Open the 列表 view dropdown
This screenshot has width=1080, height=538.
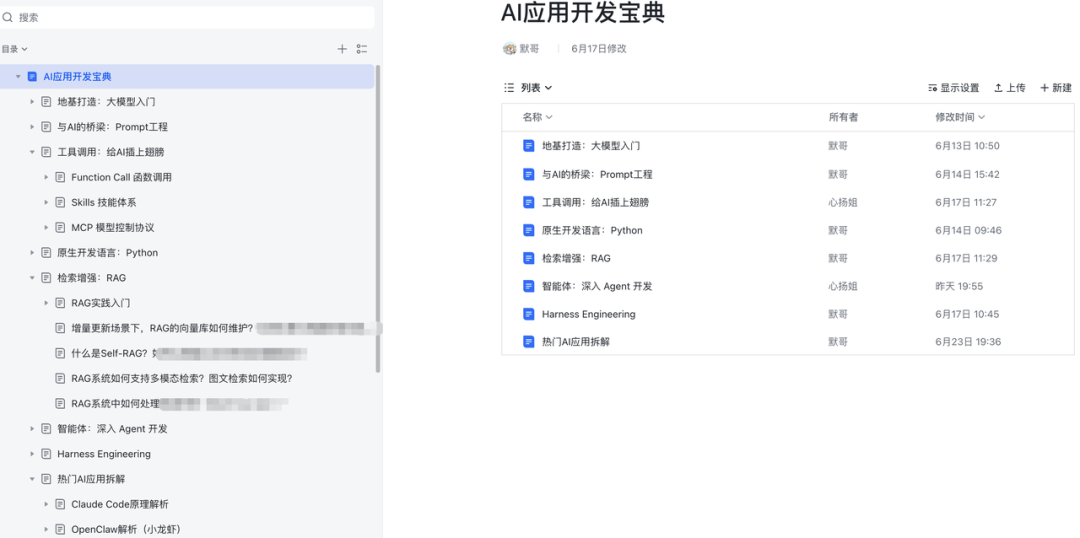(528, 87)
